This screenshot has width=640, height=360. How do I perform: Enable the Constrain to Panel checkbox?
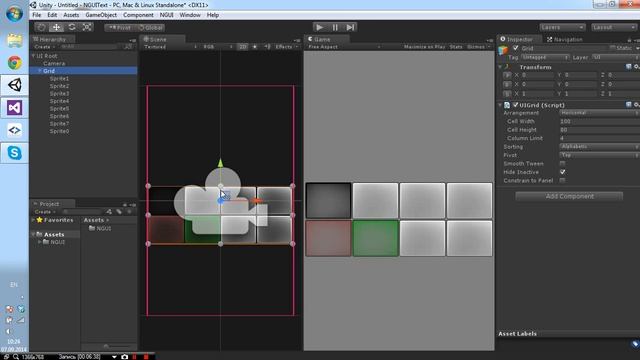(x=562, y=180)
